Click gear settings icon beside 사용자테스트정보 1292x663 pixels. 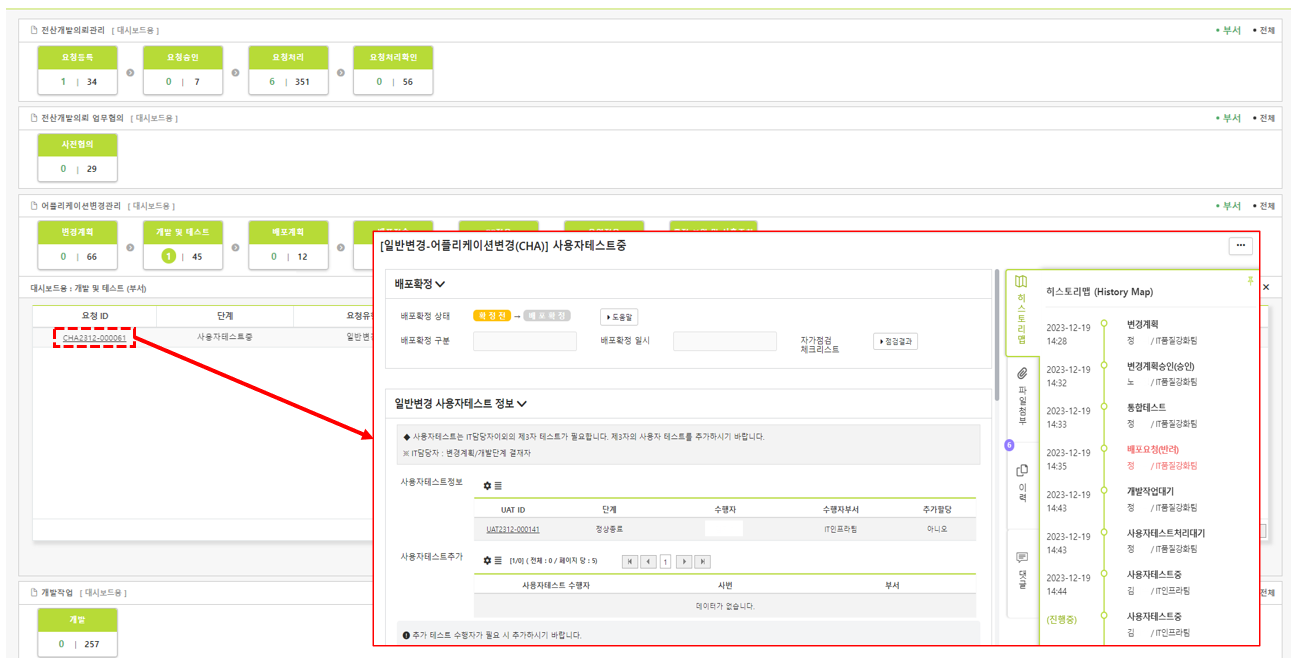pos(487,486)
